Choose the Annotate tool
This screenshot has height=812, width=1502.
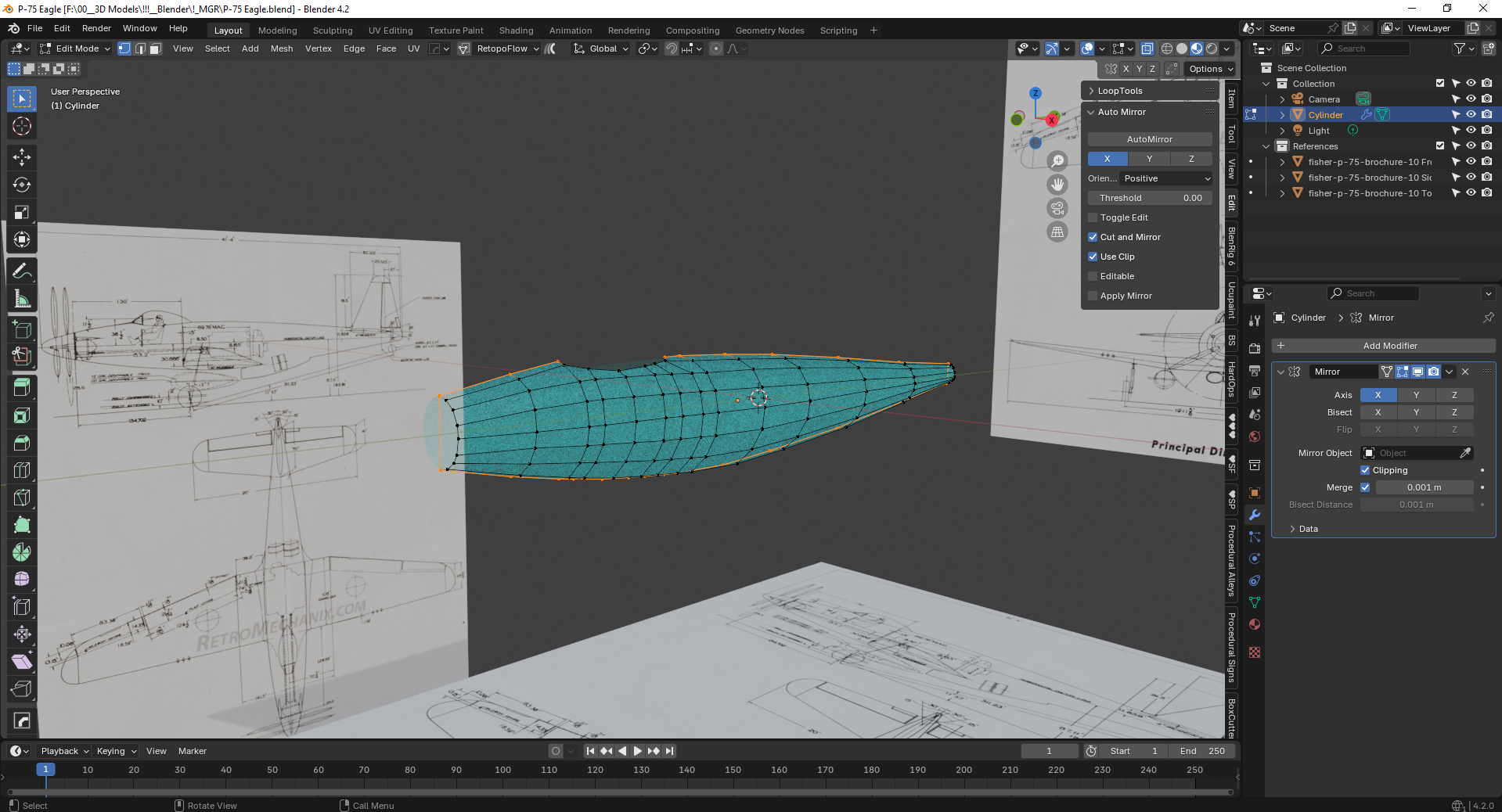tap(22, 271)
